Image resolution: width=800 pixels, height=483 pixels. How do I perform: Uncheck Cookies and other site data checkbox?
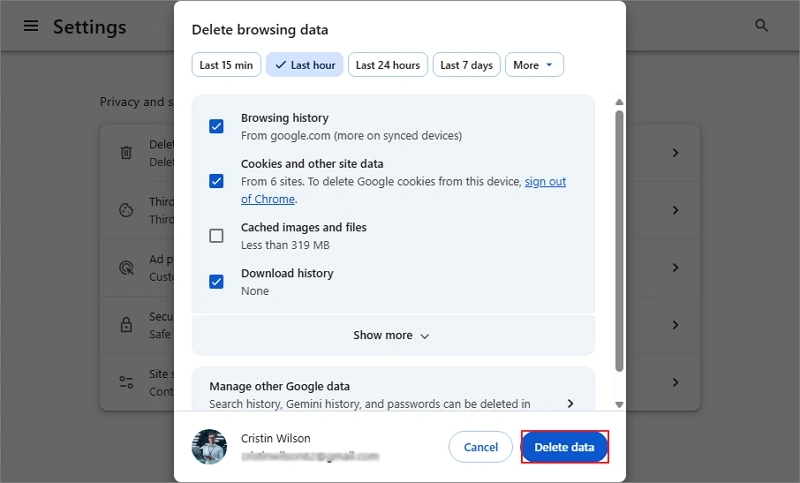point(216,181)
